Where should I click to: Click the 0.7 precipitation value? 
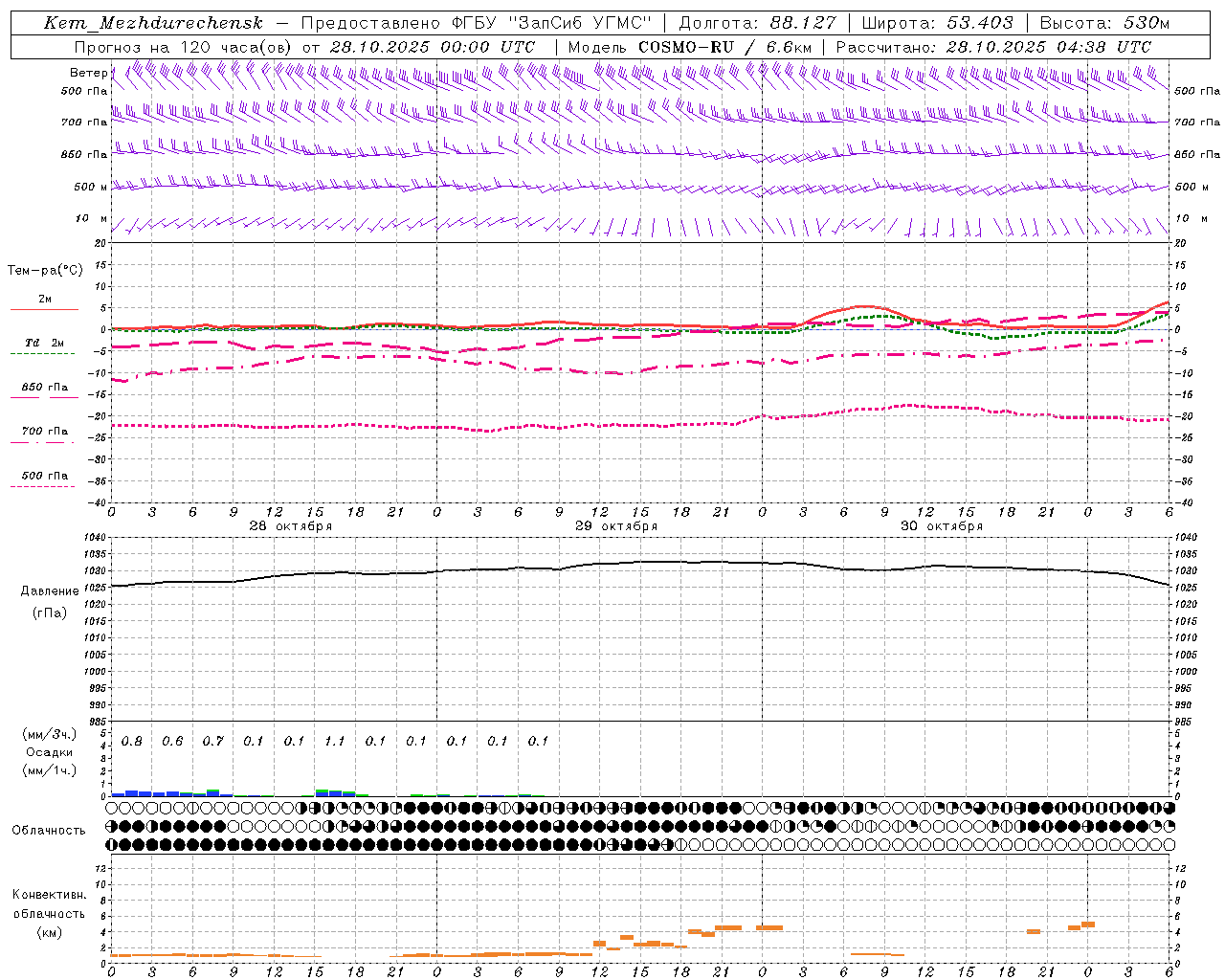[212, 741]
